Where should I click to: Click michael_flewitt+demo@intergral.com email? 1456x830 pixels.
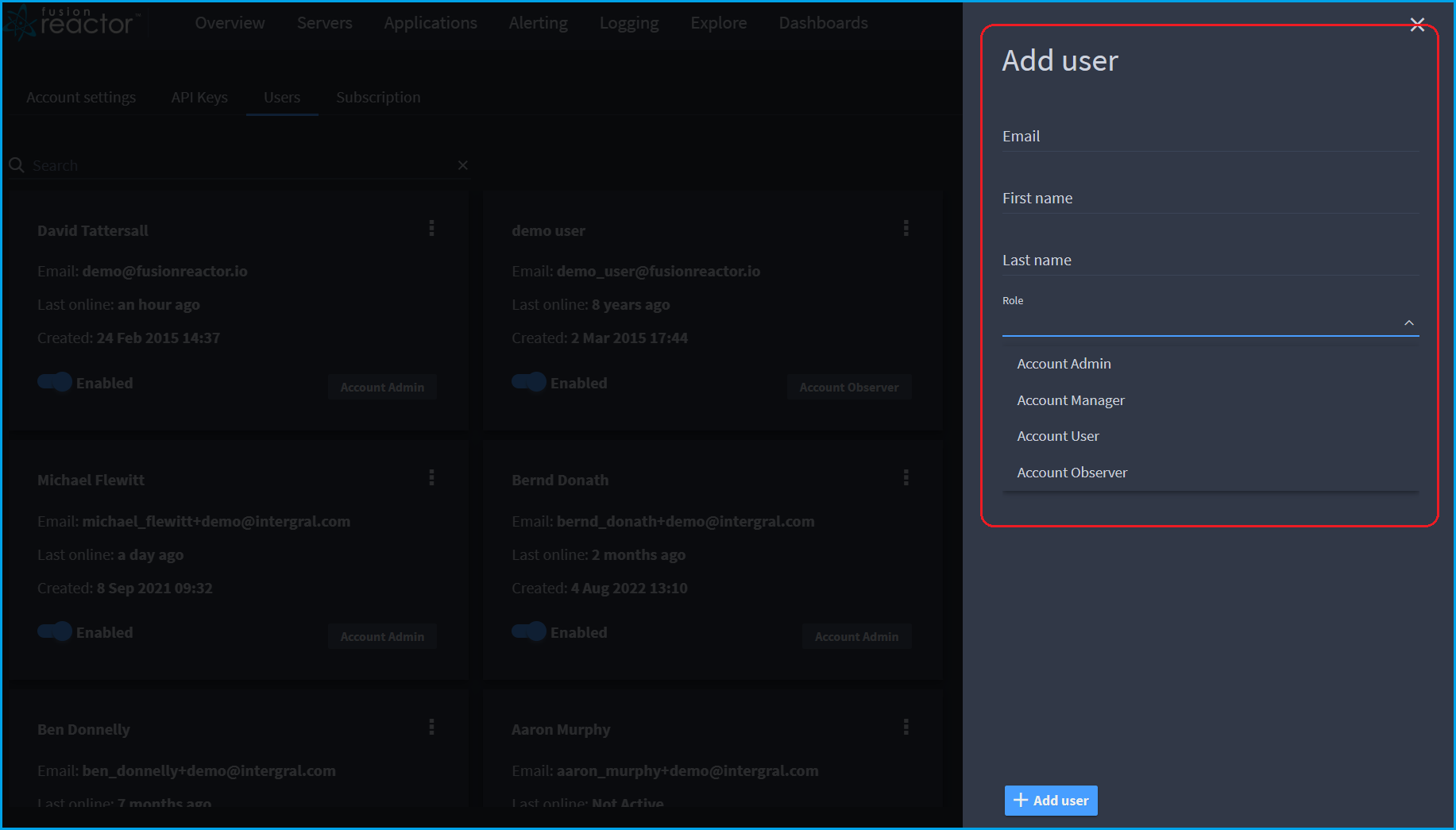tap(216, 521)
